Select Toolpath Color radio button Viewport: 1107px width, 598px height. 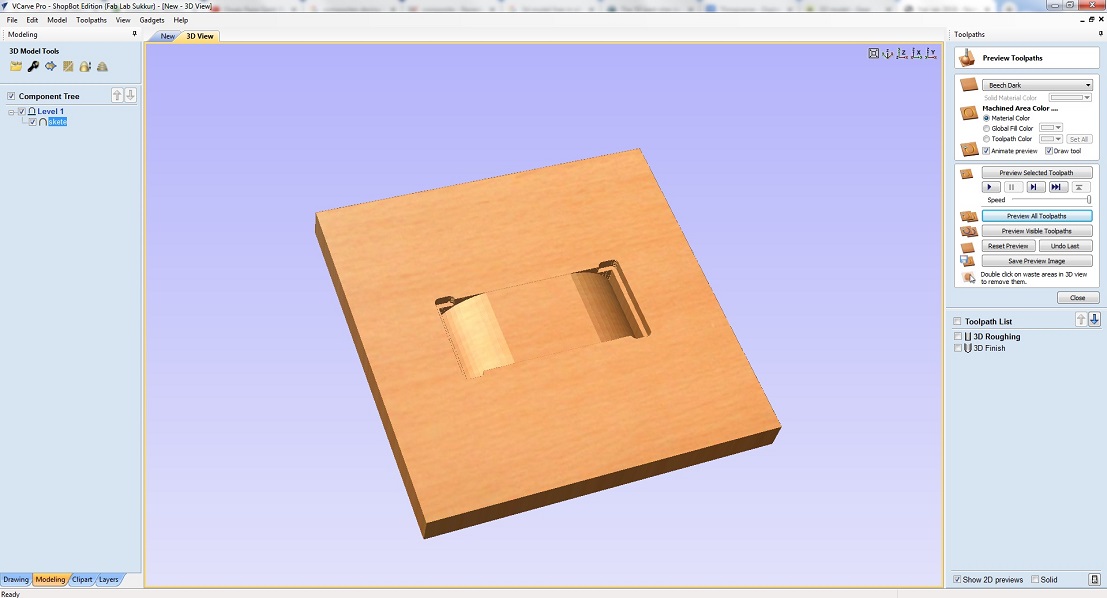(986, 139)
